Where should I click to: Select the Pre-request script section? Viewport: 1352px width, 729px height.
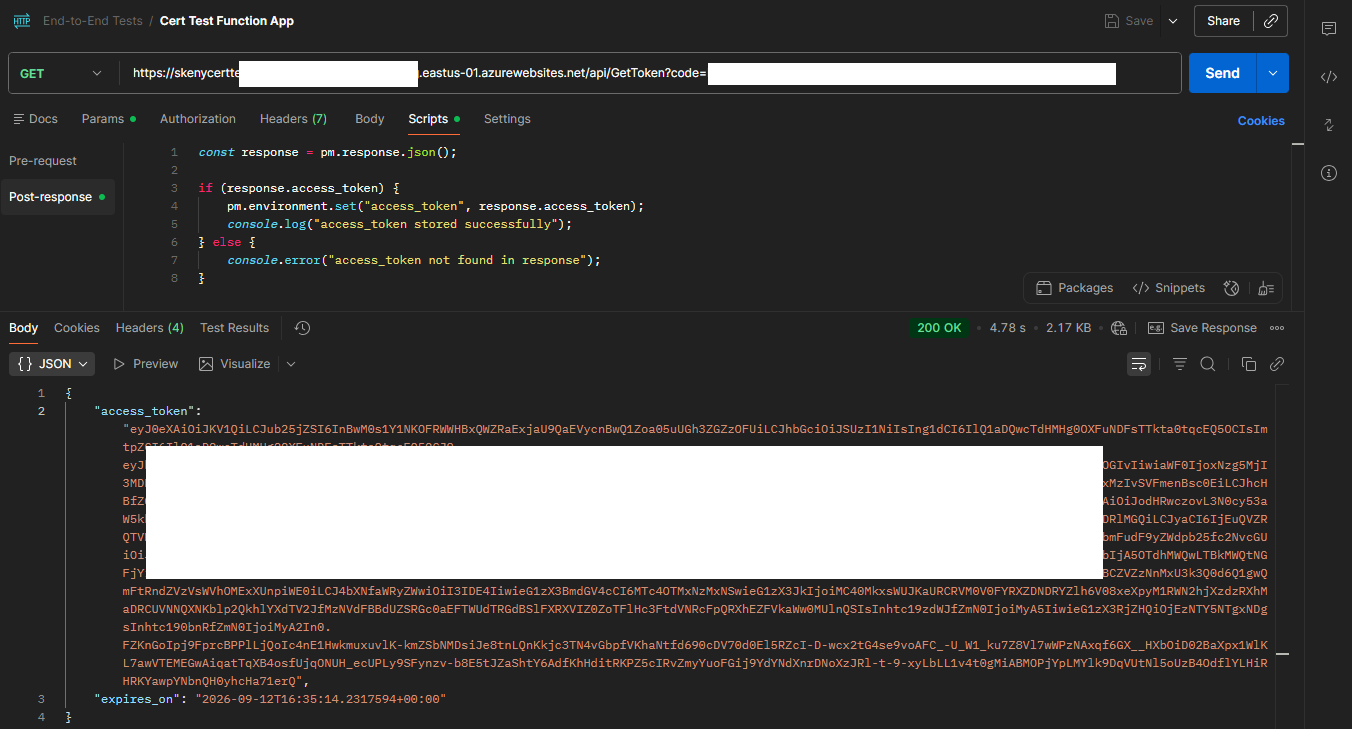(x=43, y=161)
